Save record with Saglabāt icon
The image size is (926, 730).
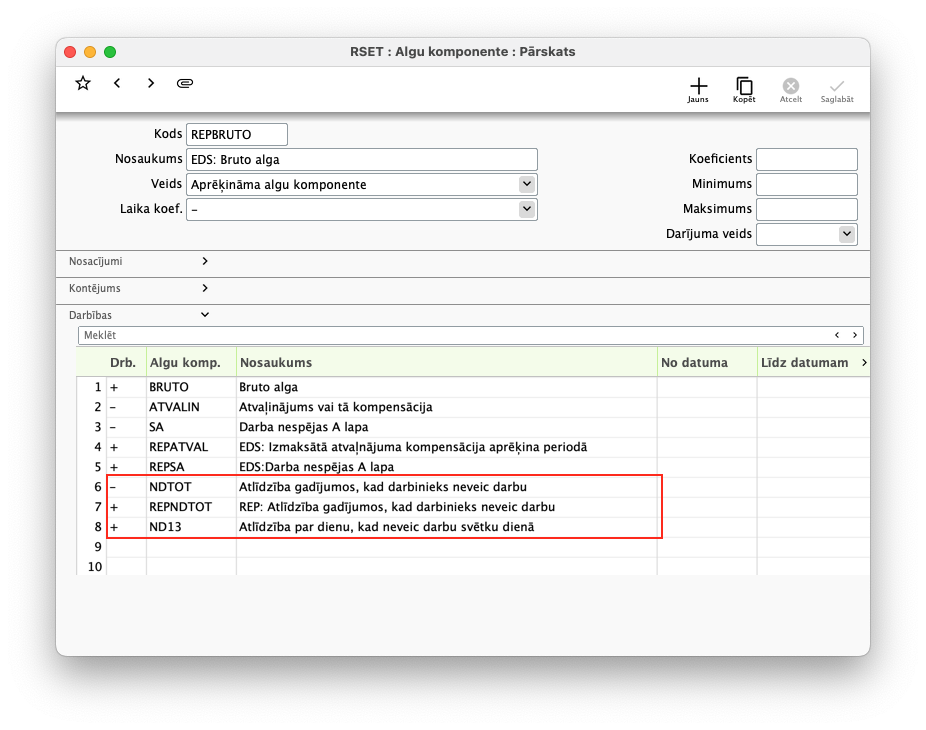click(837, 89)
